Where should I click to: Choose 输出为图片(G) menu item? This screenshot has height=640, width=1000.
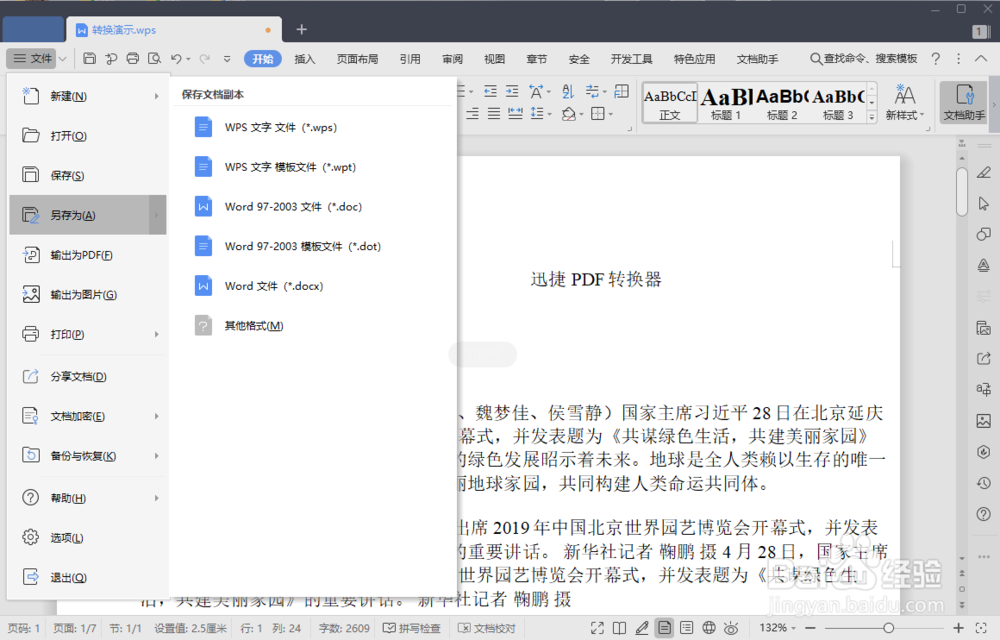87,295
